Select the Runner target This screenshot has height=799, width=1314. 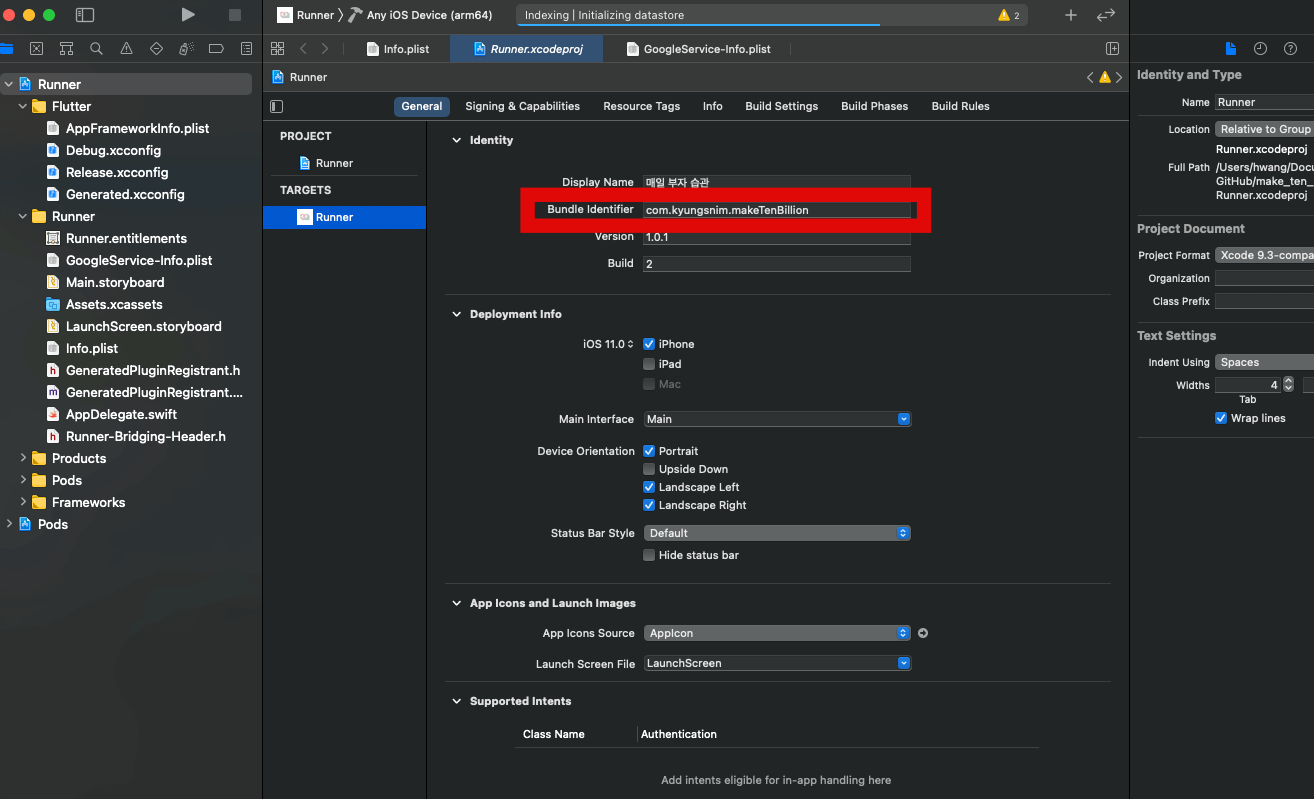[x=344, y=217]
